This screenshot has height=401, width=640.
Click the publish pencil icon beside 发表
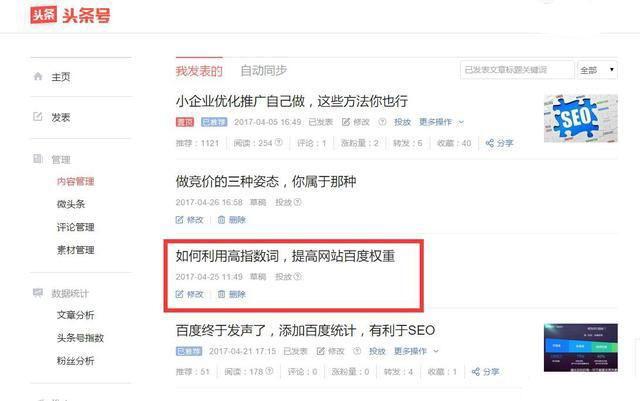38,117
